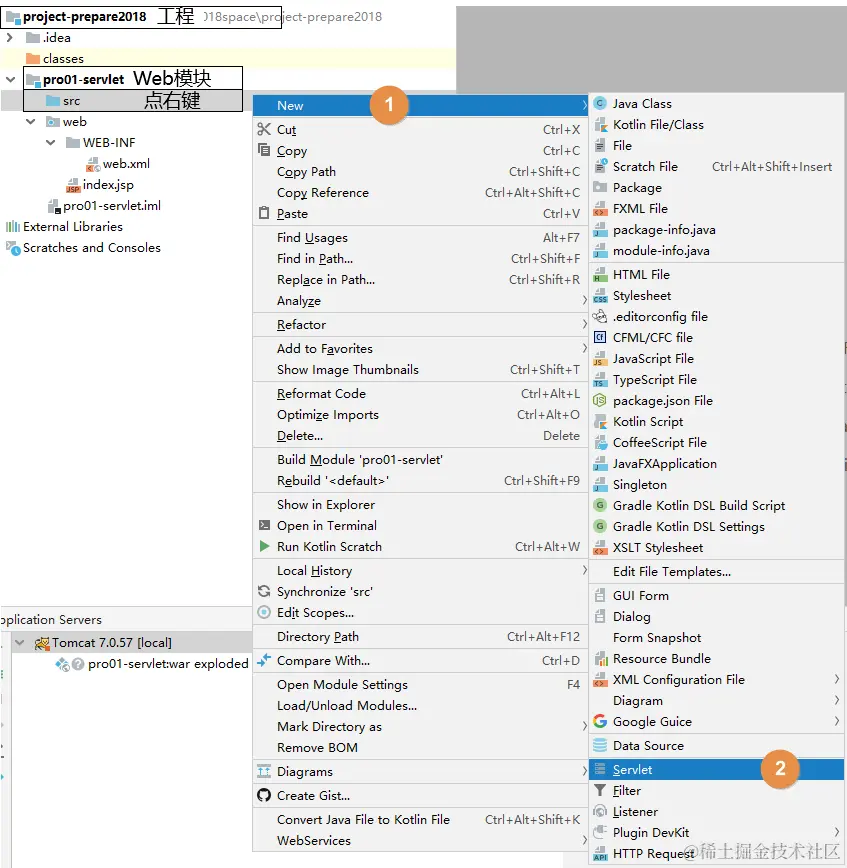The width and height of the screenshot is (847, 868).
Task: Open the Mark Directory as submenu arrow
Action: tap(584, 726)
